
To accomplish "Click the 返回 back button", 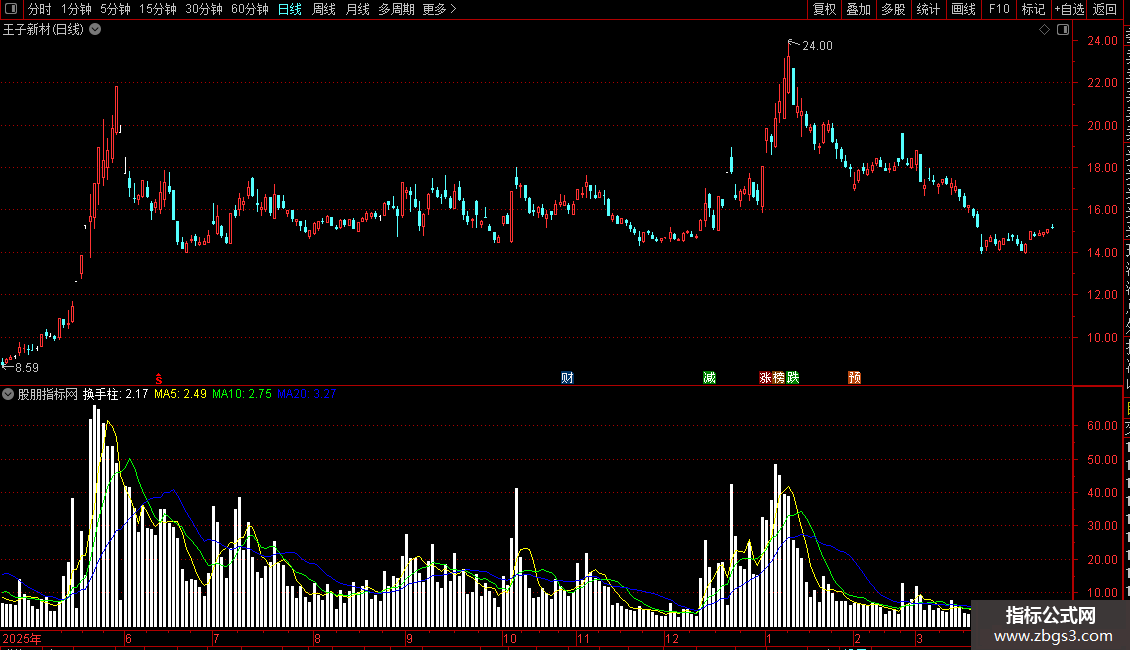I will click(1105, 9).
